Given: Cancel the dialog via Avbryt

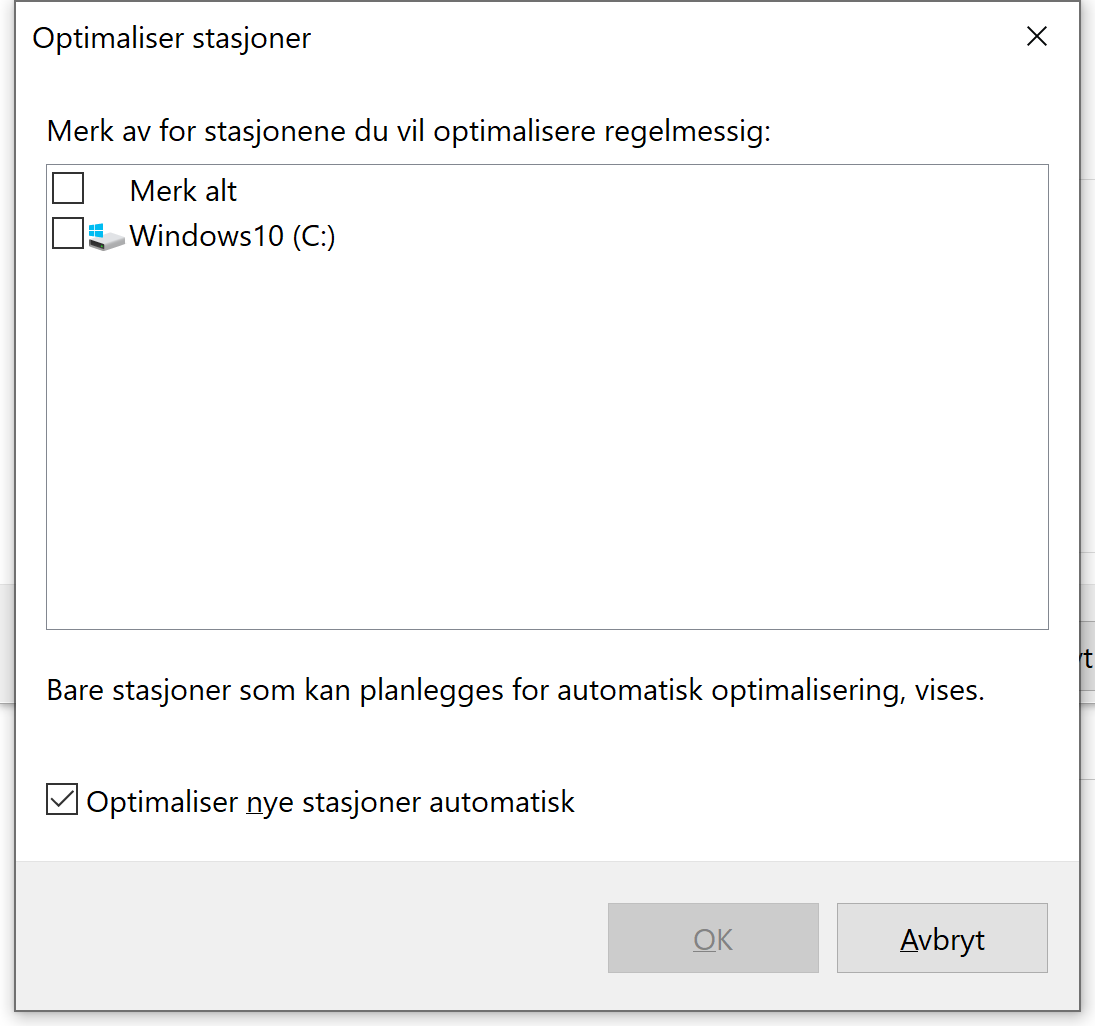Looking at the screenshot, I should pyautogui.click(x=941, y=938).
